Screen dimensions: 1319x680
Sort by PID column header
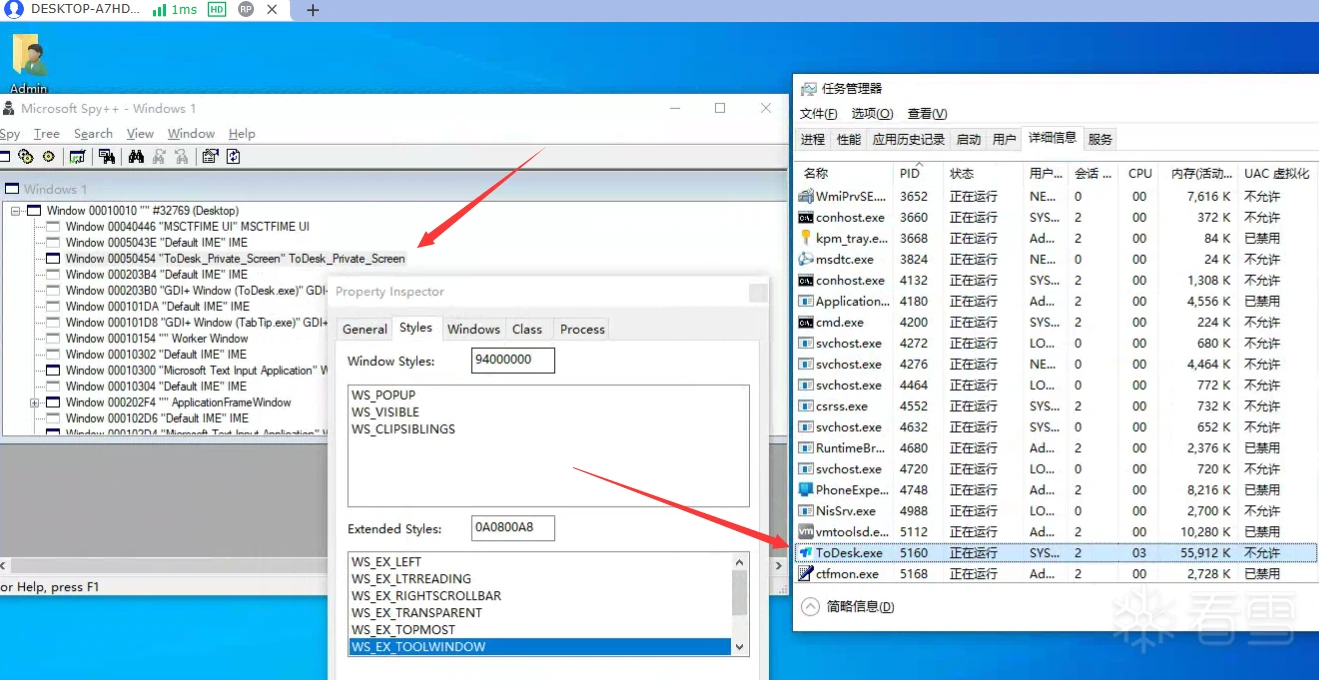(x=919, y=173)
